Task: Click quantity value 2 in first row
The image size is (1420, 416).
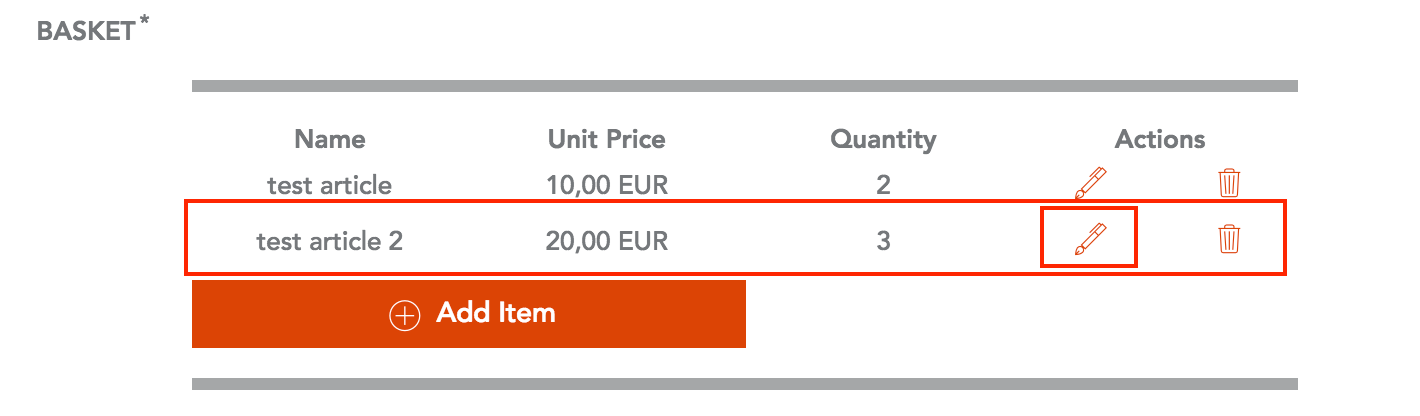Action: [x=883, y=185]
